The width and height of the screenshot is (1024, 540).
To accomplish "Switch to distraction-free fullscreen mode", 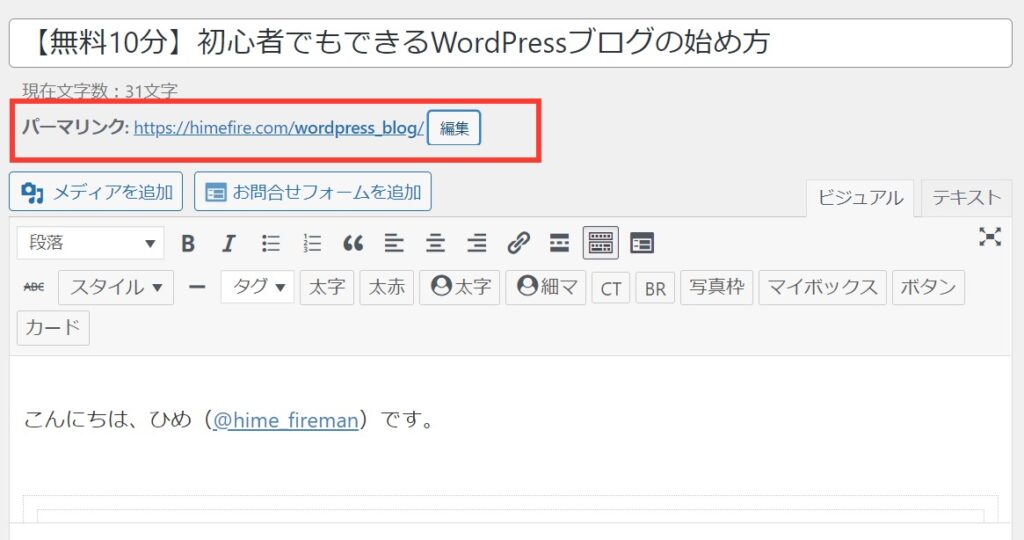I will (990, 236).
